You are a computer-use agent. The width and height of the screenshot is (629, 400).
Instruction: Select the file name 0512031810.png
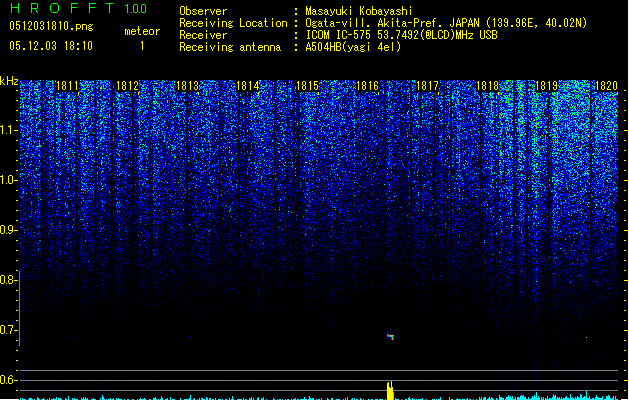tap(51, 26)
